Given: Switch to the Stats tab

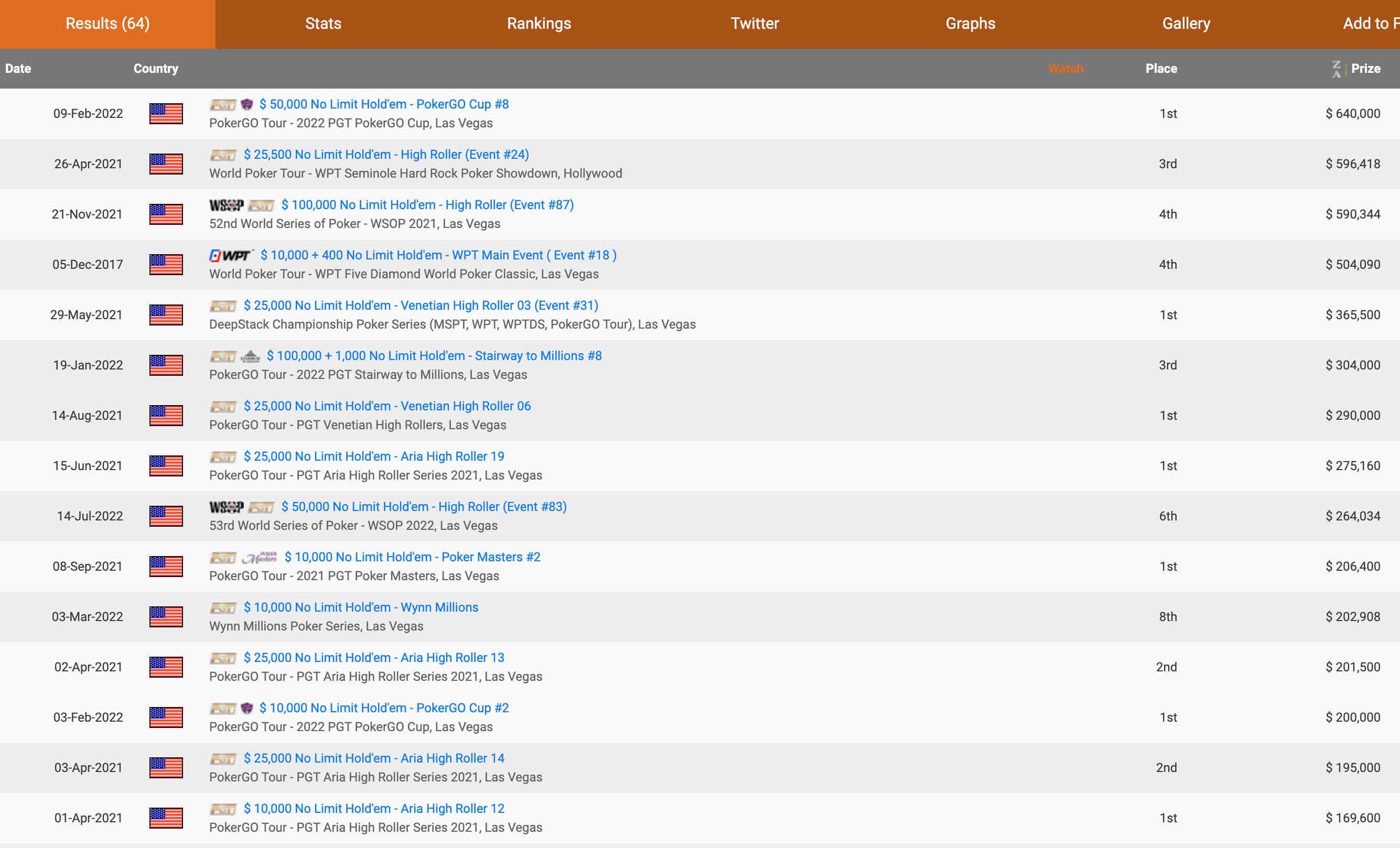Looking at the screenshot, I should click(322, 24).
